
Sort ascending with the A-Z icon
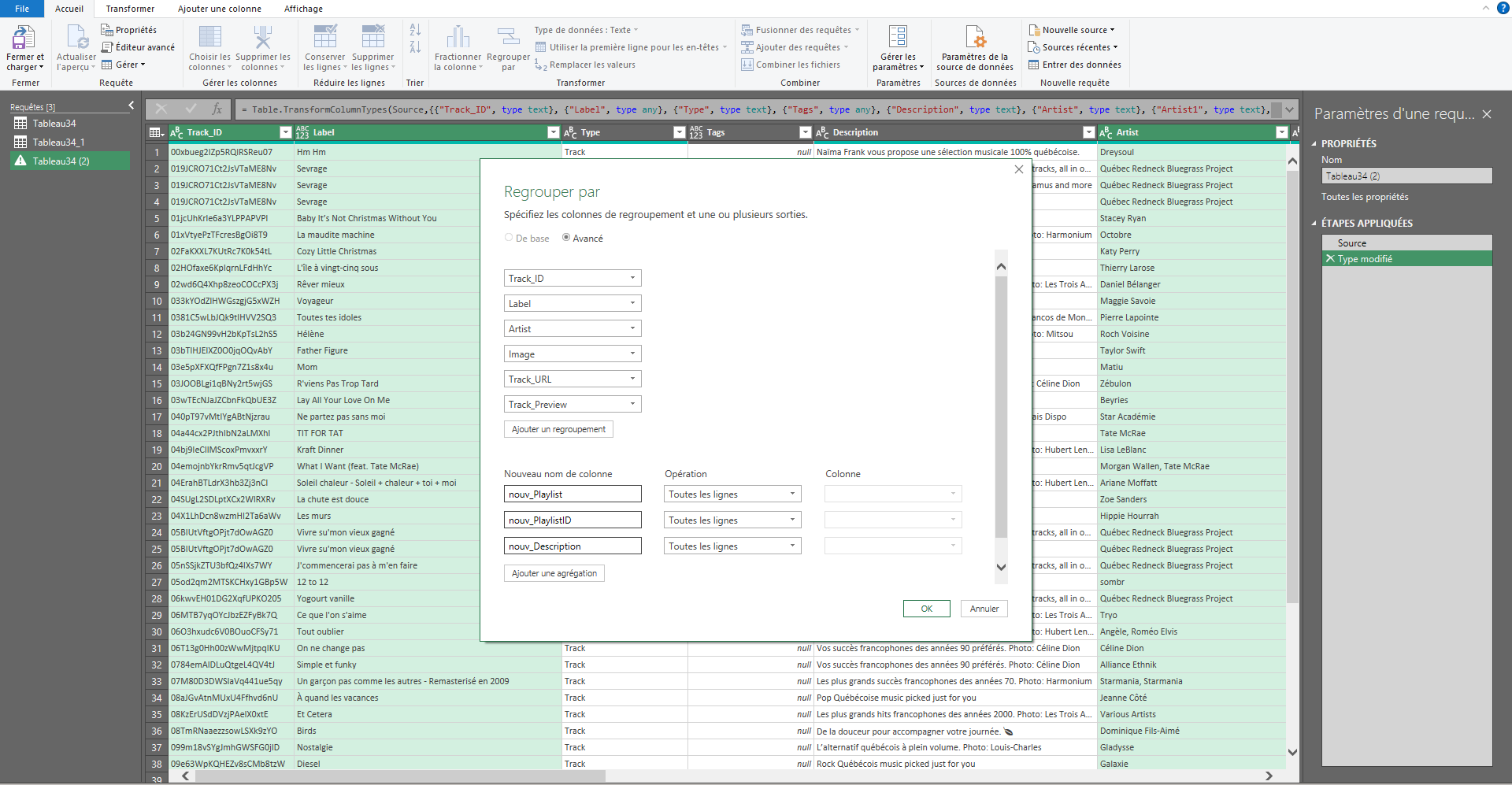pyautogui.click(x=415, y=30)
